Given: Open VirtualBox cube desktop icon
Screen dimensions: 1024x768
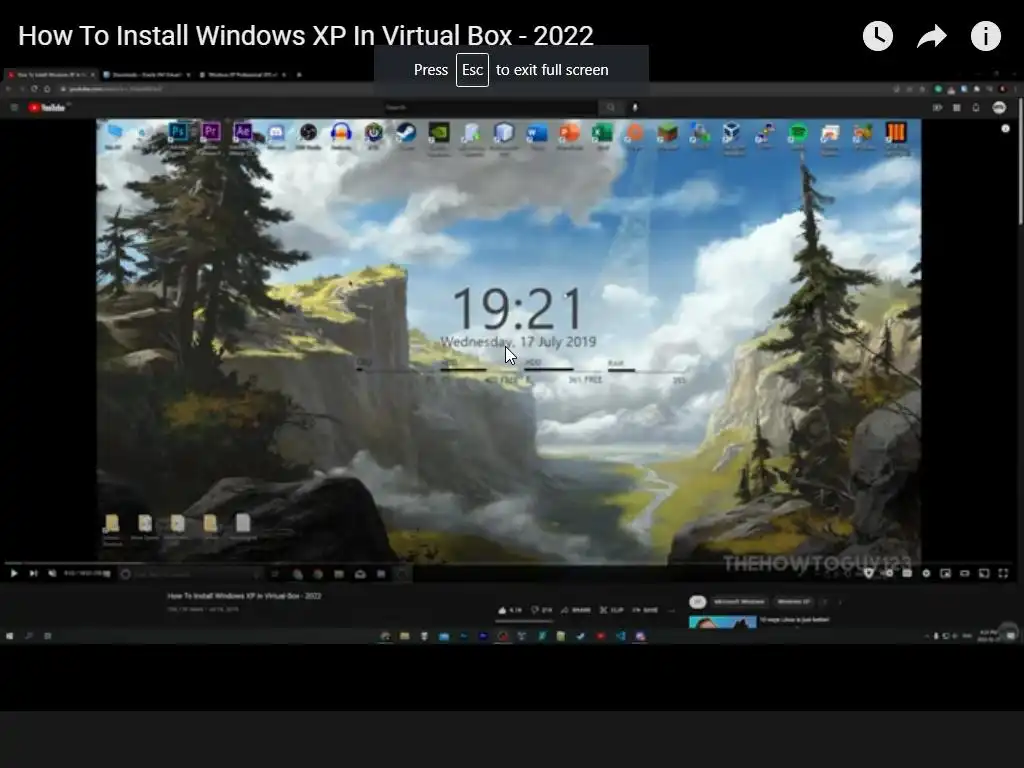Looking at the screenshot, I should tap(732, 133).
